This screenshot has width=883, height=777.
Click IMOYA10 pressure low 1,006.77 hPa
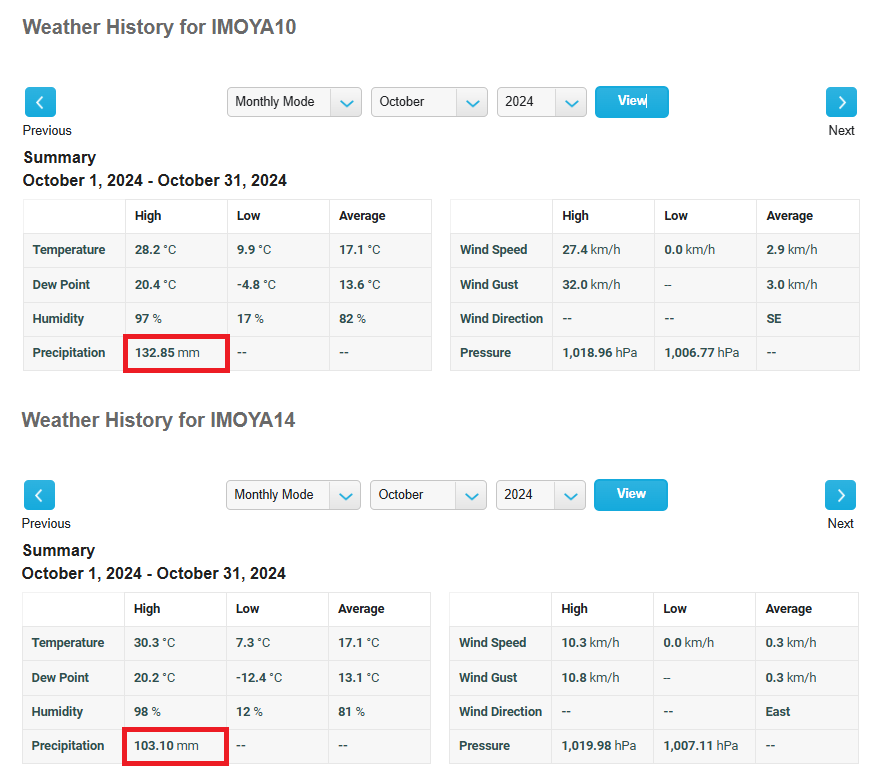point(702,353)
